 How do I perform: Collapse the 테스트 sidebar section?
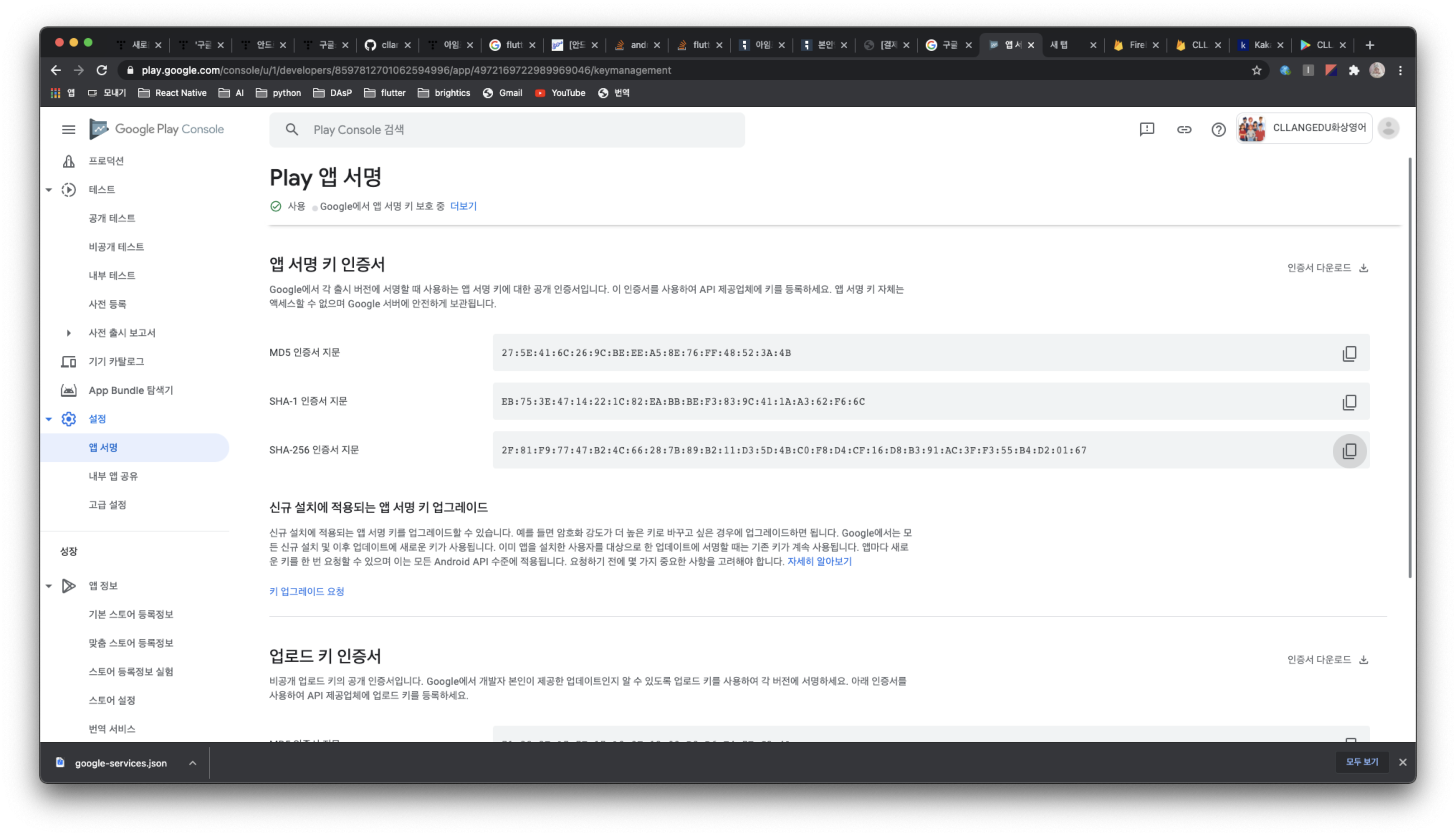49,189
